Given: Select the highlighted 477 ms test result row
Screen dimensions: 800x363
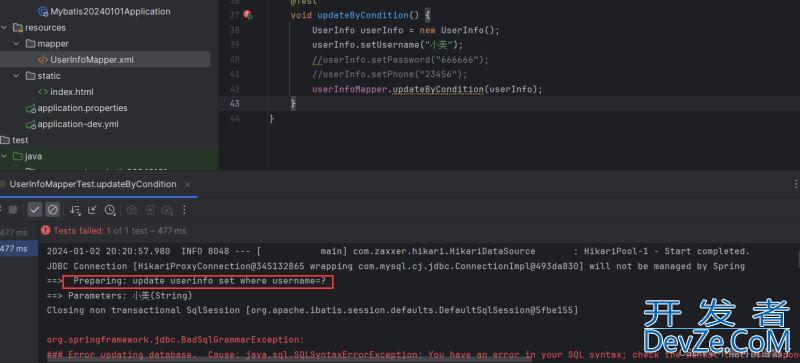Looking at the screenshot, I should pos(19,249).
